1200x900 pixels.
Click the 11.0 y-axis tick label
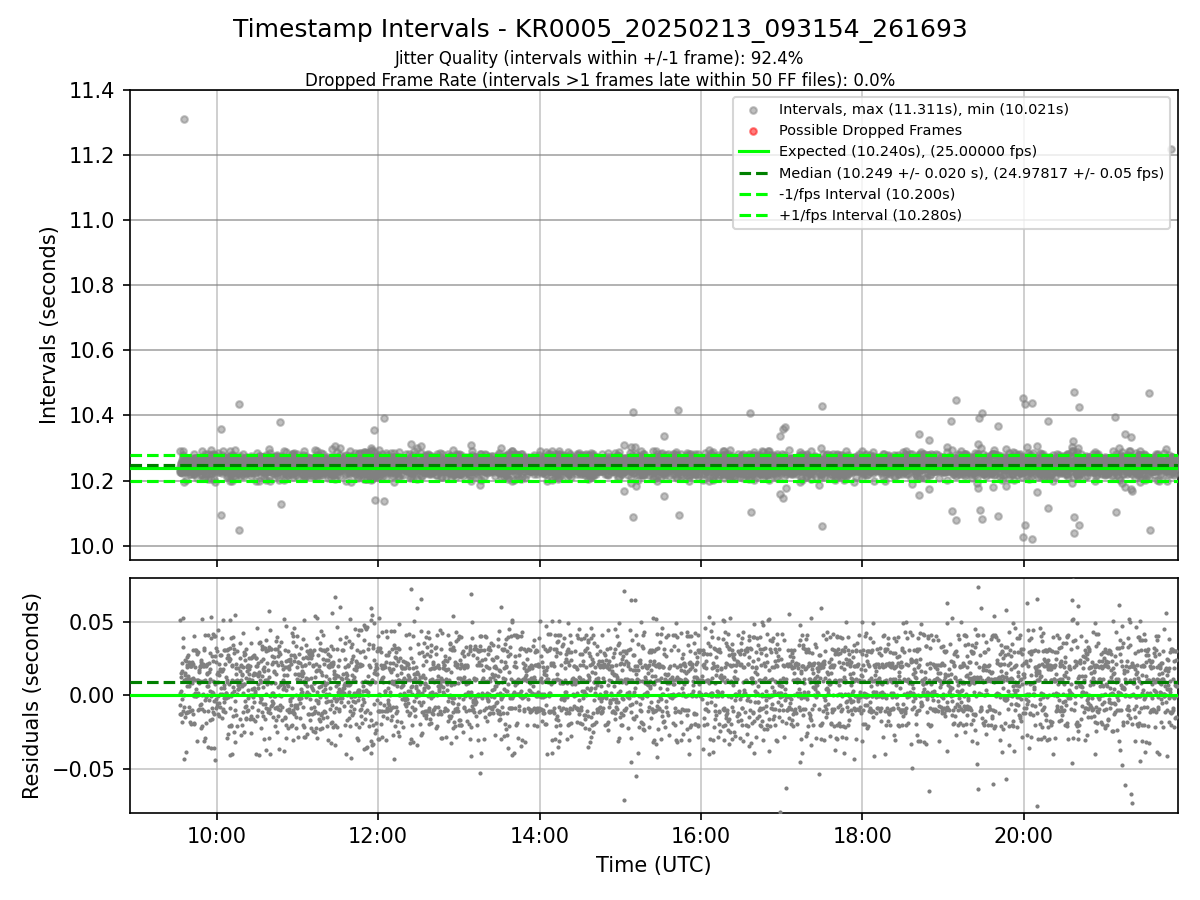(x=94, y=221)
